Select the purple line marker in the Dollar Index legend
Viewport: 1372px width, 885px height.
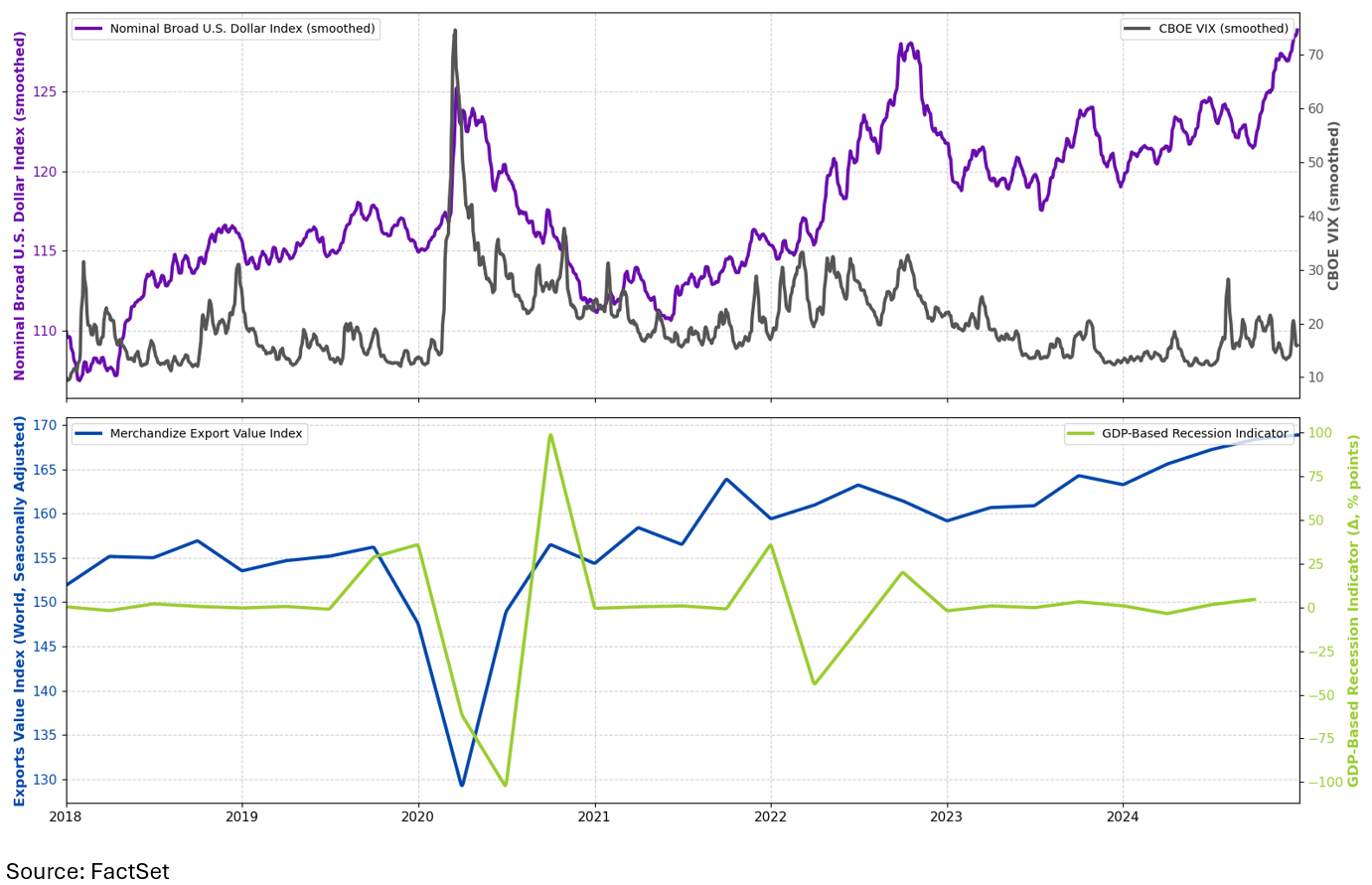click(x=90, y=30)
